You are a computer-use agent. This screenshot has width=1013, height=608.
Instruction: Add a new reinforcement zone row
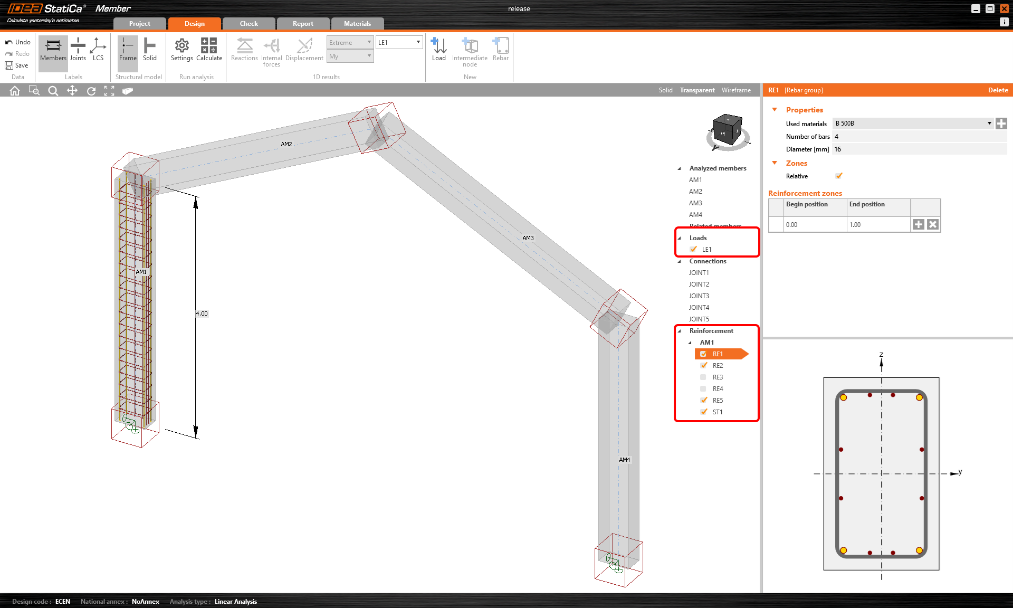(919, 224)
